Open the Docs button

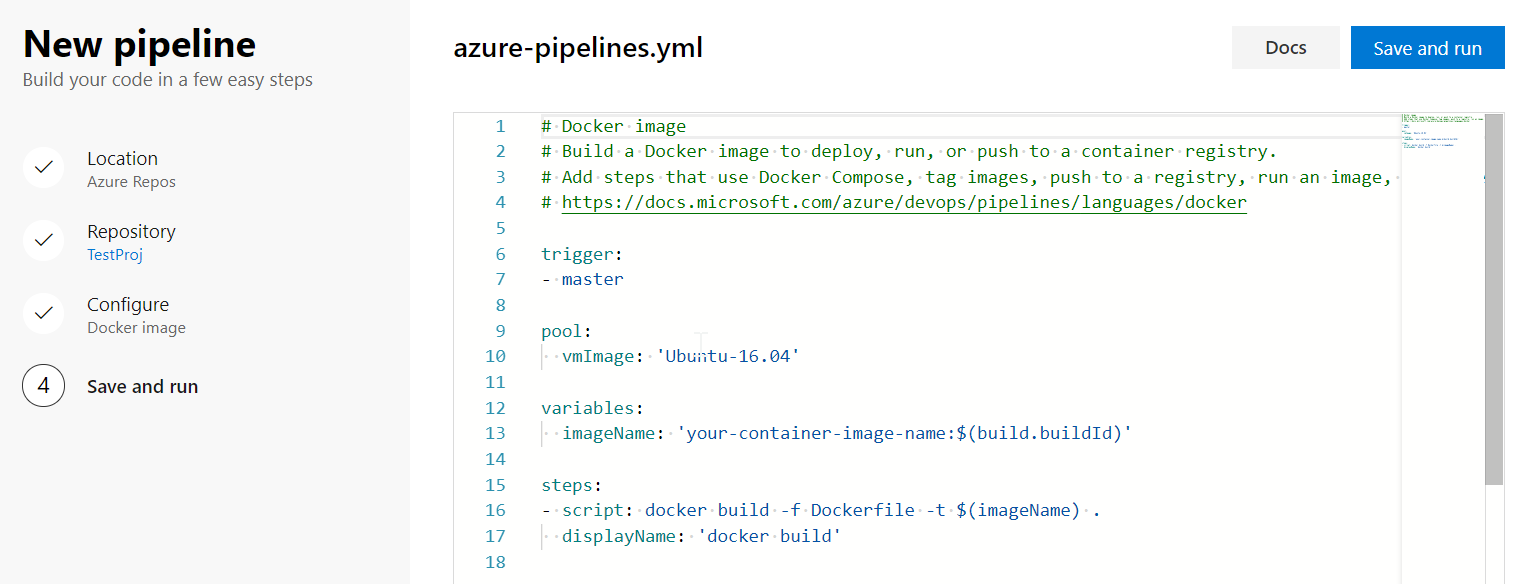coord(1285,48)
